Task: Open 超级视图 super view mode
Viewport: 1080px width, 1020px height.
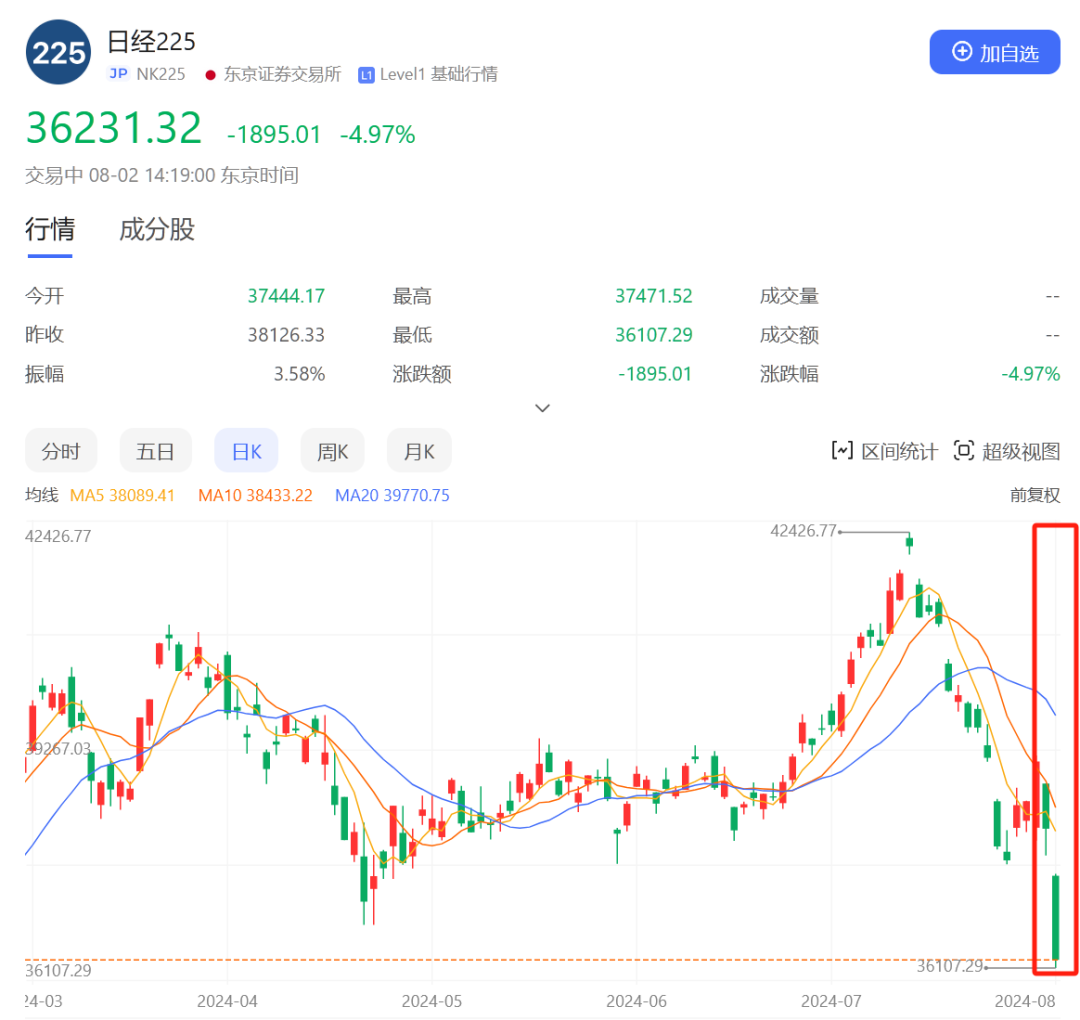Action: (1005, 451)
